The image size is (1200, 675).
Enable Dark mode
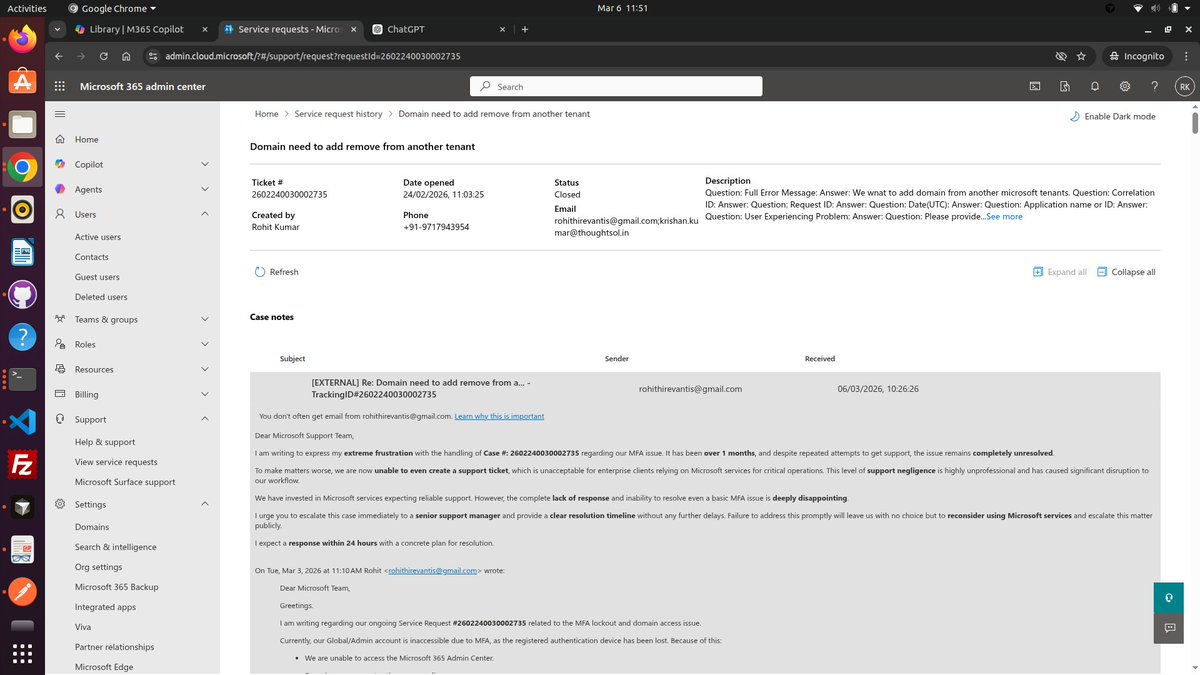1112,116
